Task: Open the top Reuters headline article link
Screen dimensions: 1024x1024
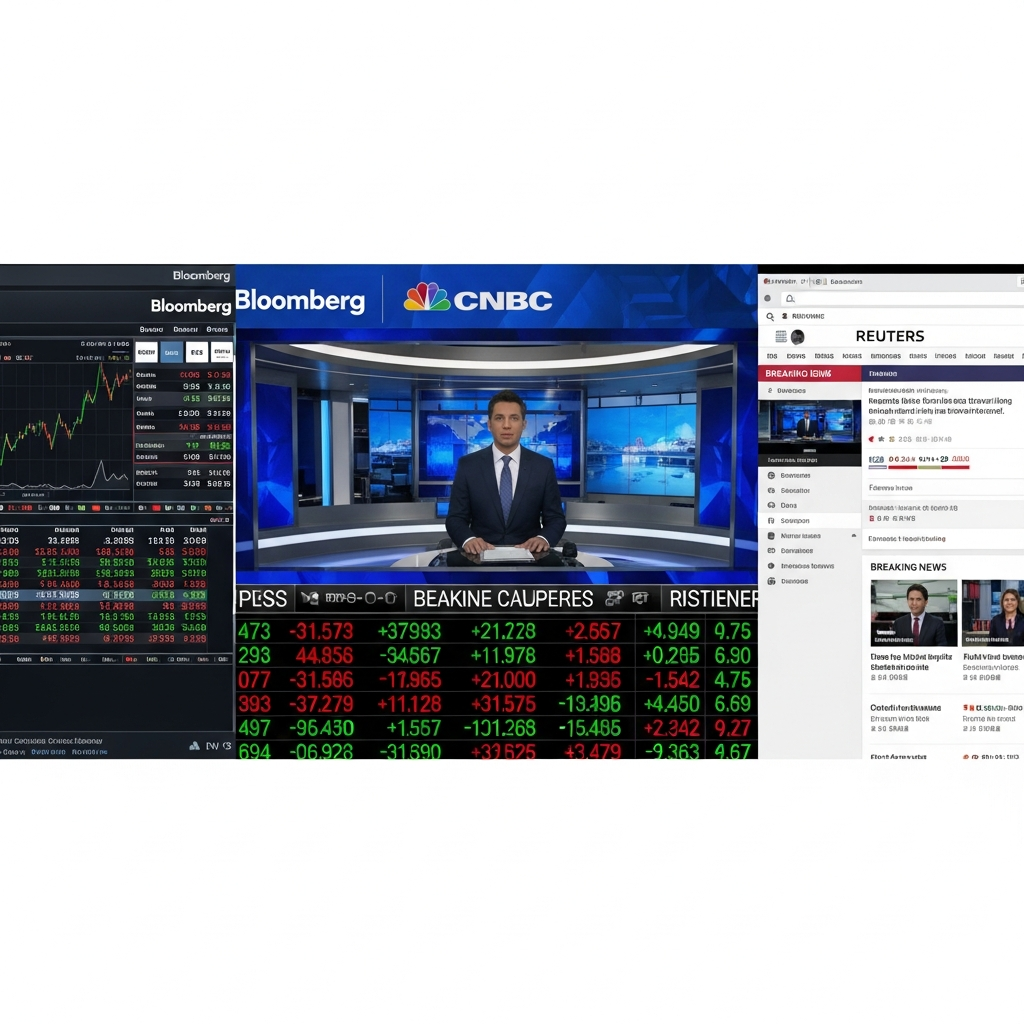Action: pyautogui.click(x=939, y=406)
